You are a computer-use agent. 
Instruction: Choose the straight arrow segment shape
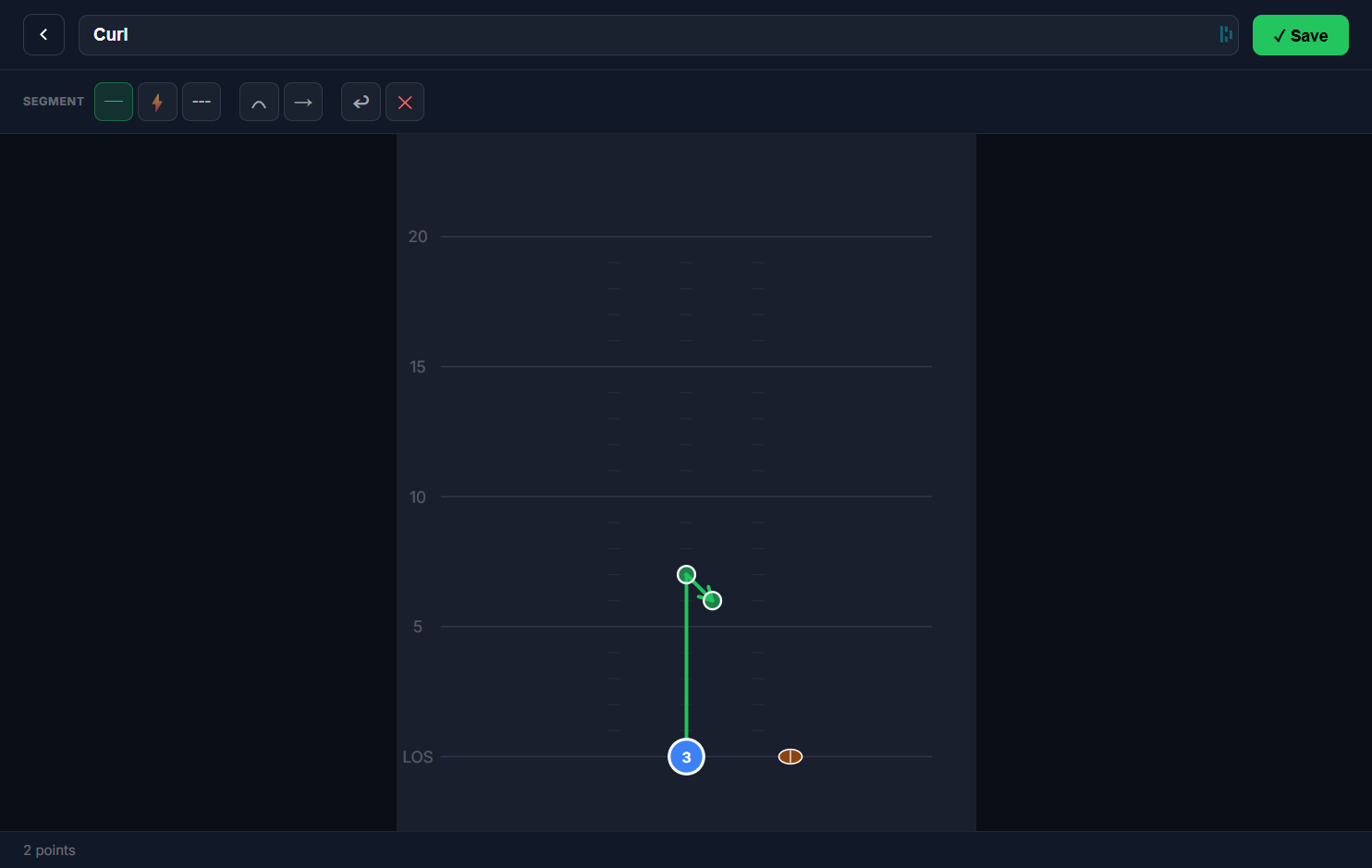[x=303, y=102]
